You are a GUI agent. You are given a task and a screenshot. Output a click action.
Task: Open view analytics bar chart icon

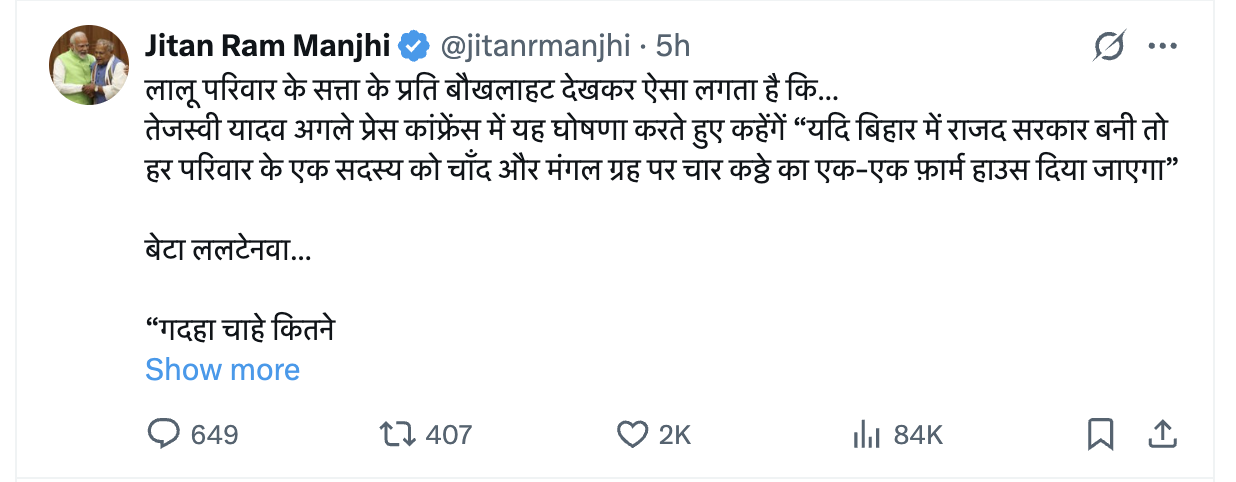tap(865, 434)
